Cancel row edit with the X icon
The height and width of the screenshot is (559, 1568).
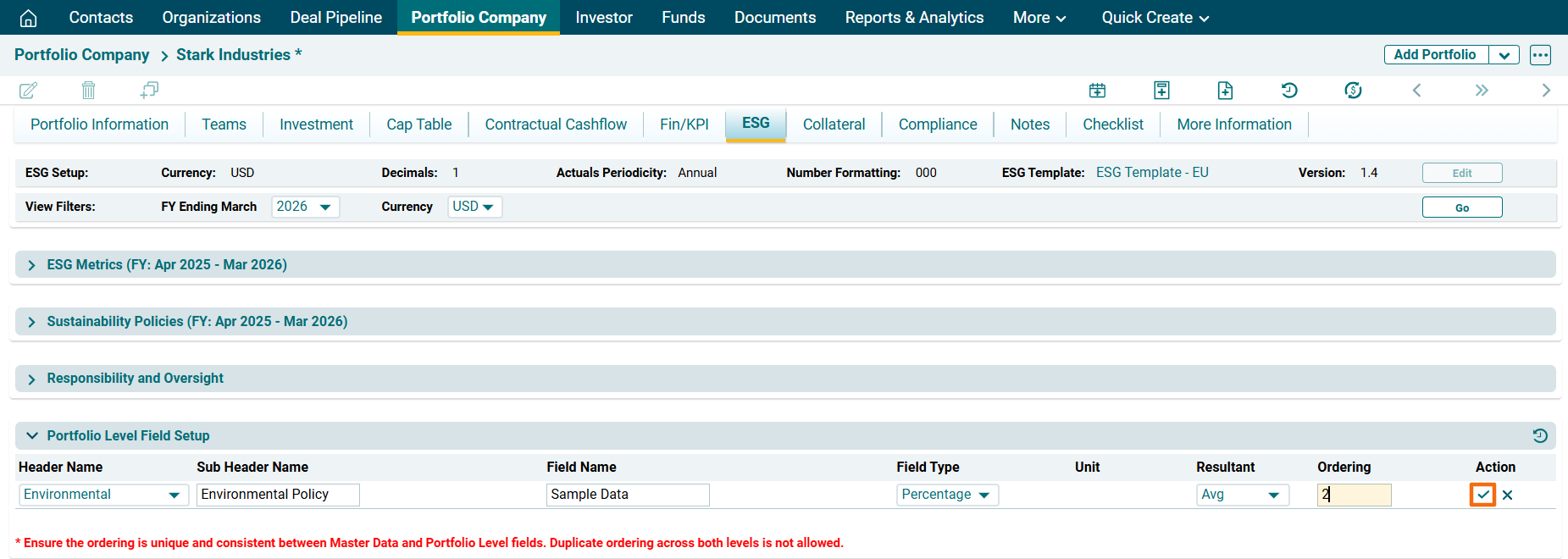1508,495
